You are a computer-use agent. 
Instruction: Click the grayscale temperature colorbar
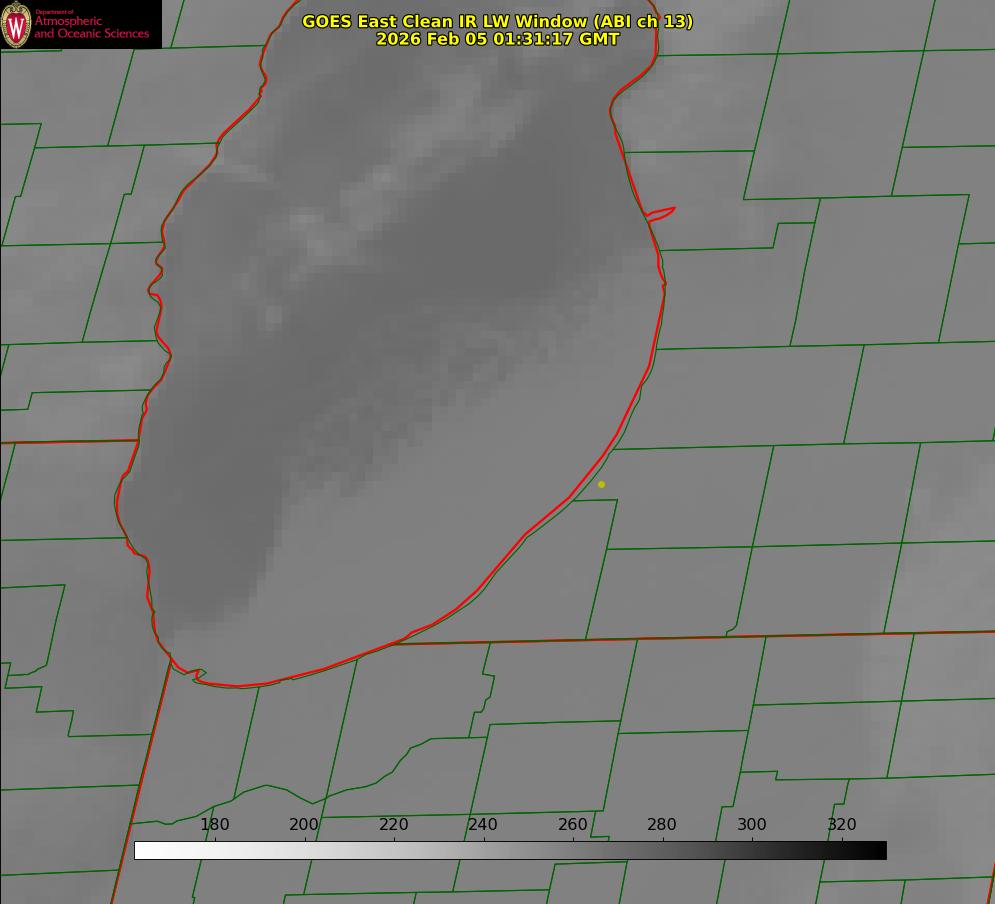510,850
